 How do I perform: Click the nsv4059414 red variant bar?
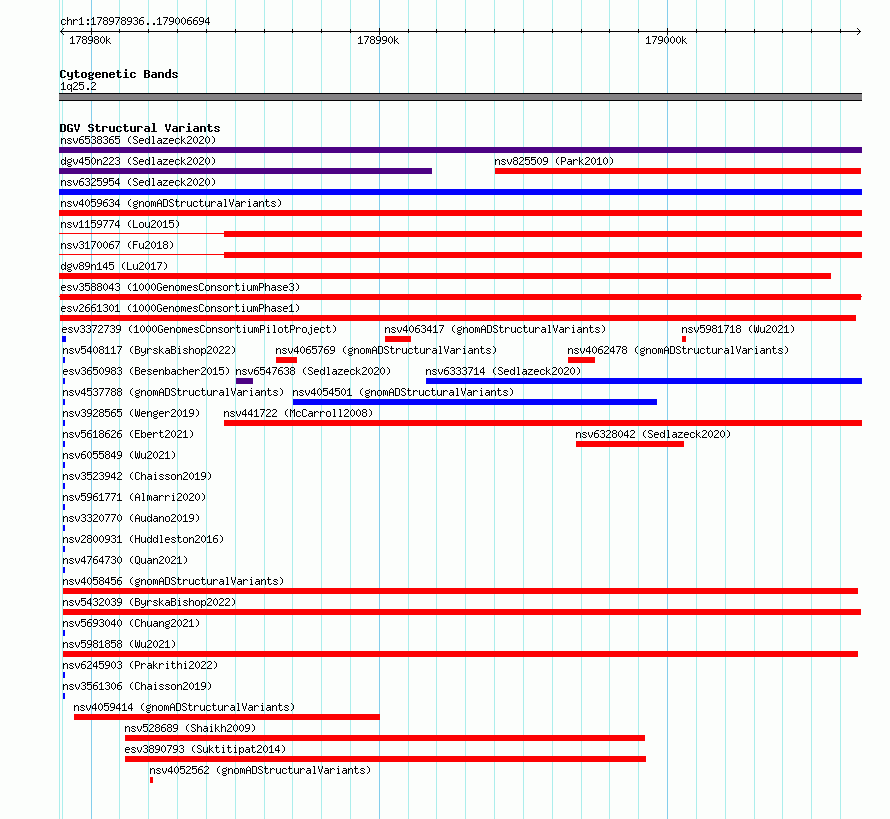pyautogui.click(x=226, y=717)
